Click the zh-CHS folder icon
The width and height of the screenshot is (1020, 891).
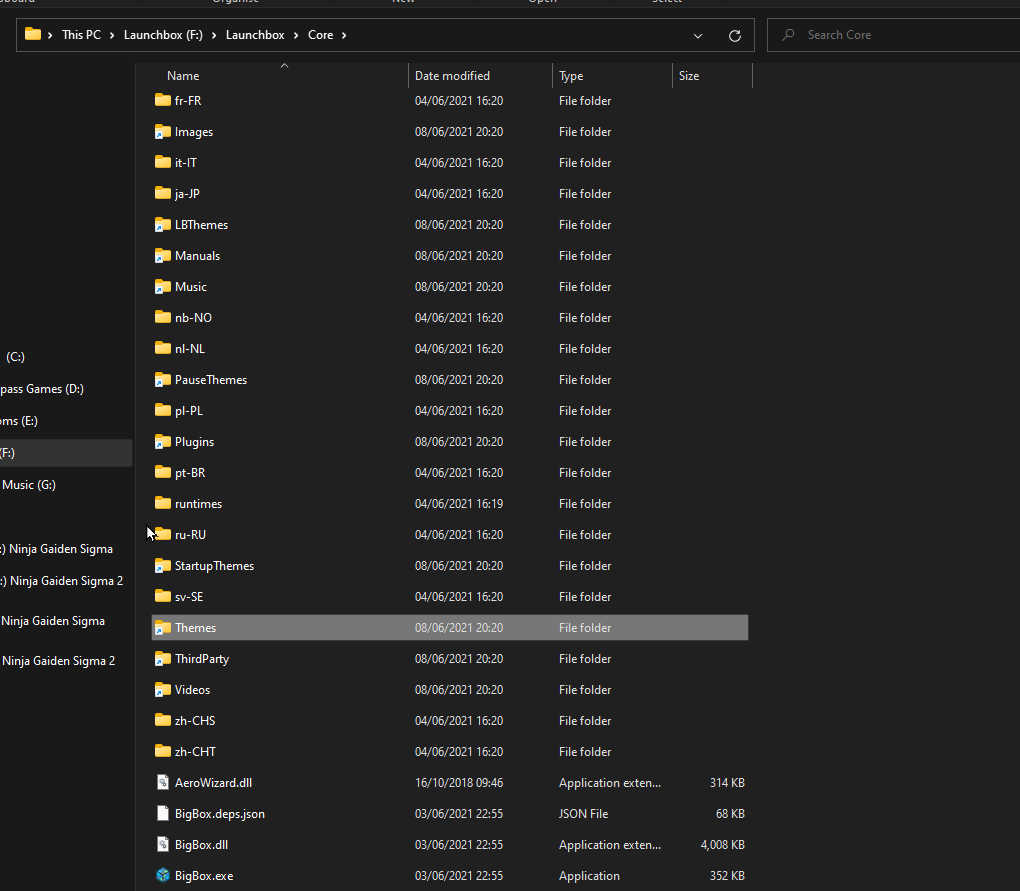pyautogui.click(x=163, y=721)
